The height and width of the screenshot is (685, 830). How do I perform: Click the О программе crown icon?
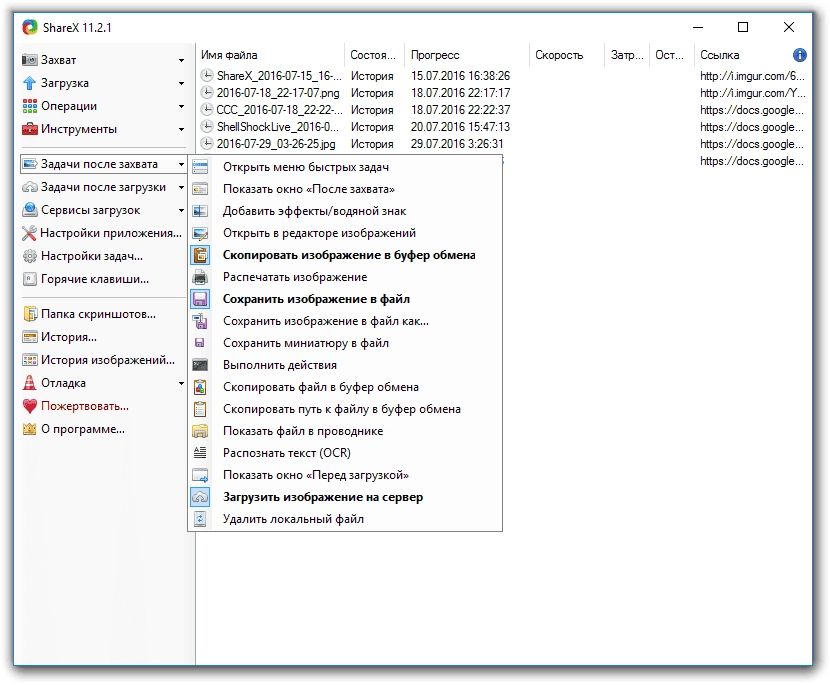(30, 429)
